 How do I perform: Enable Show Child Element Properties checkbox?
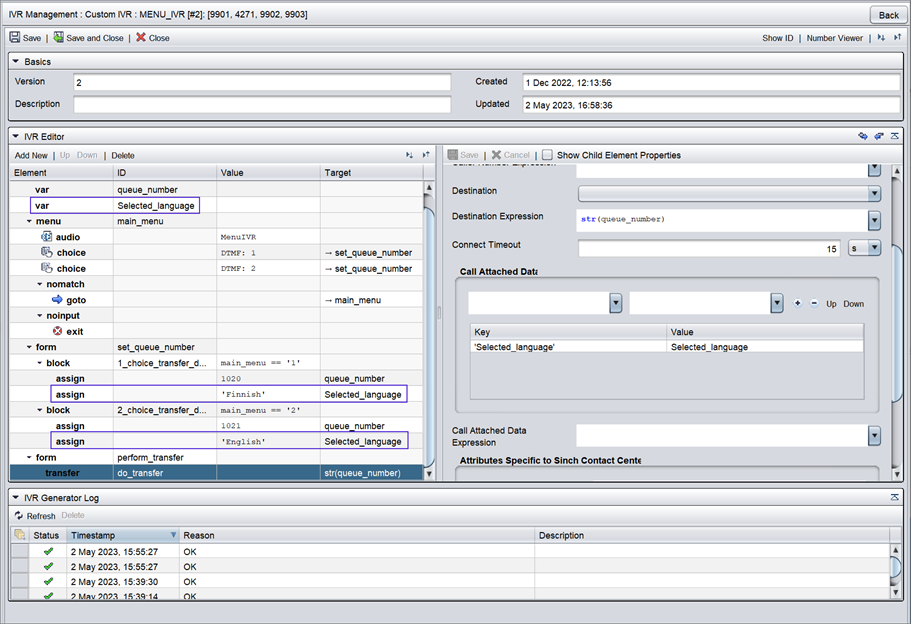click(x=547, y=155)
